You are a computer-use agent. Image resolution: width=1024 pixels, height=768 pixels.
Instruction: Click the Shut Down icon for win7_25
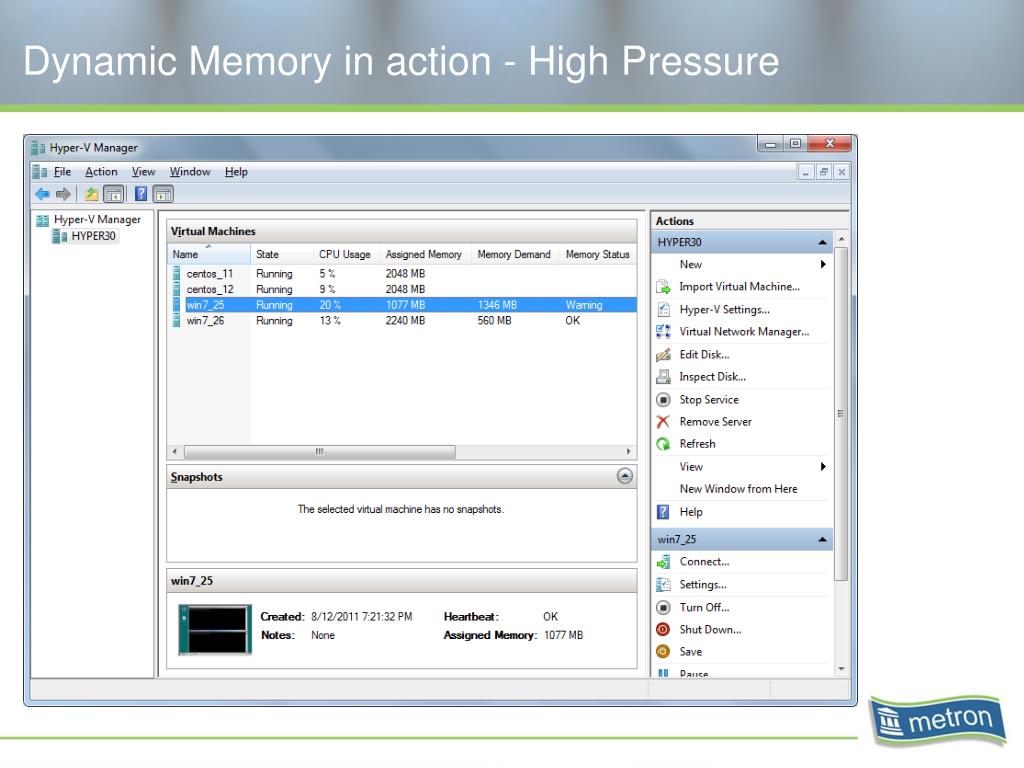[x=663, y=630]
